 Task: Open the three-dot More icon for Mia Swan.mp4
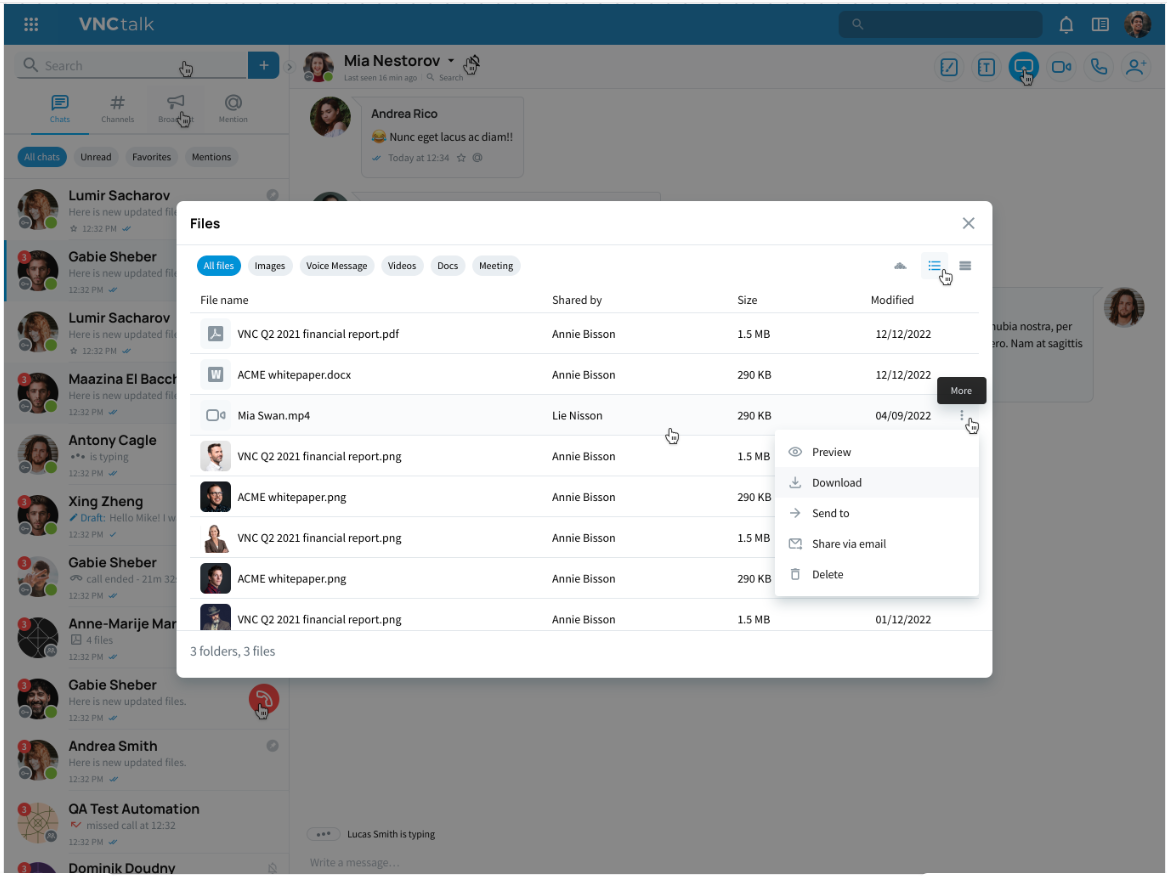(962, 416)
